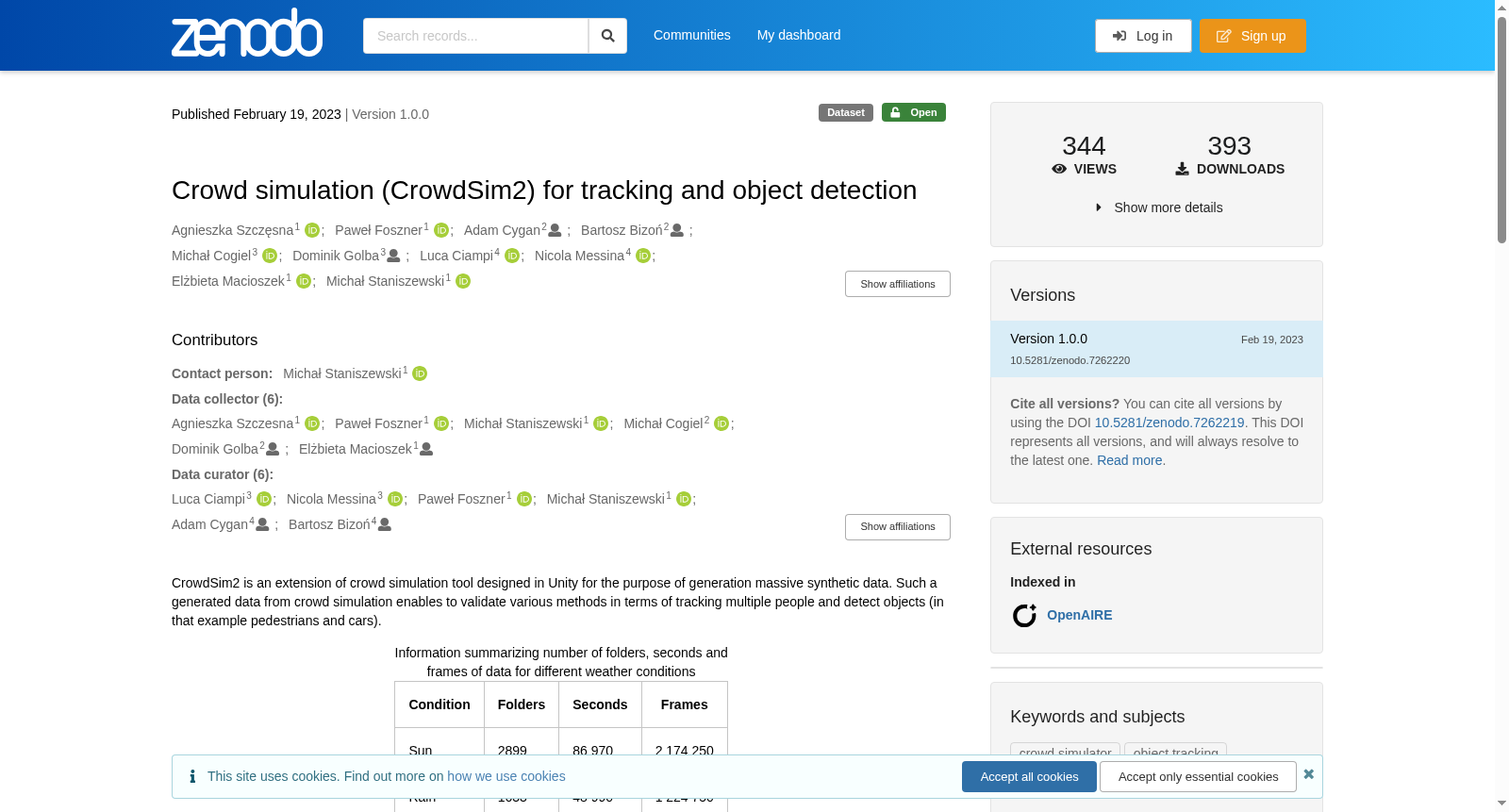This screenshot has height=812, width=1509.
Task: Open the Communities menu item
Action: [692, 35]
